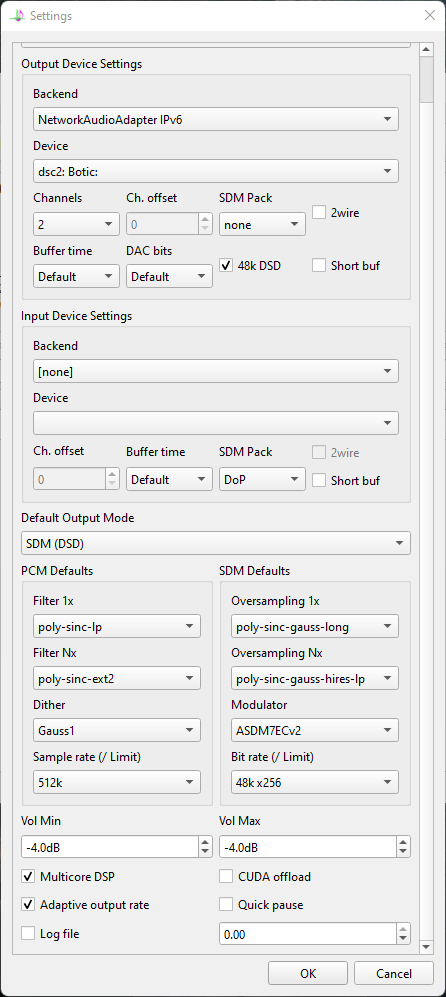
Task: Open Dither Gauss1 dropdown
Action: (x=116, y=730)
